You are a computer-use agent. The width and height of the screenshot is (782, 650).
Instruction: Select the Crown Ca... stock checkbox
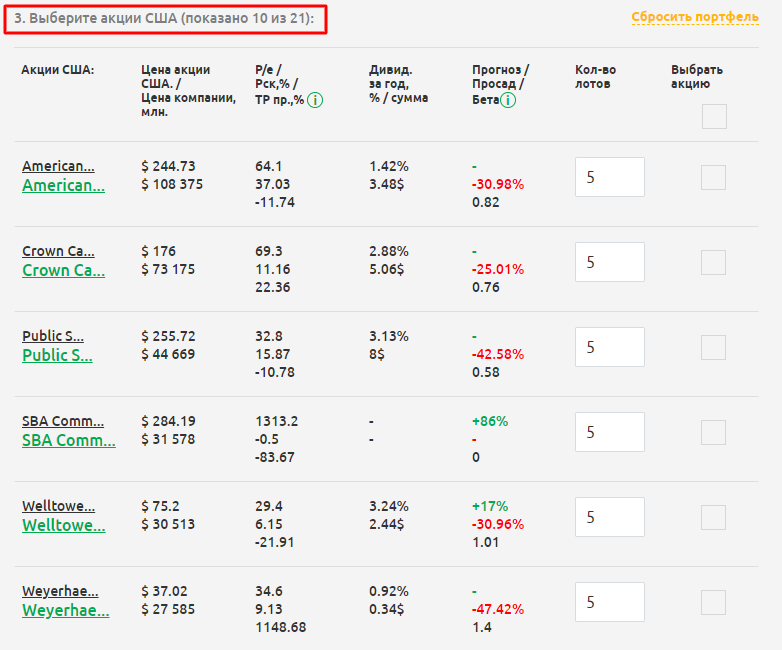pos(713,263)
